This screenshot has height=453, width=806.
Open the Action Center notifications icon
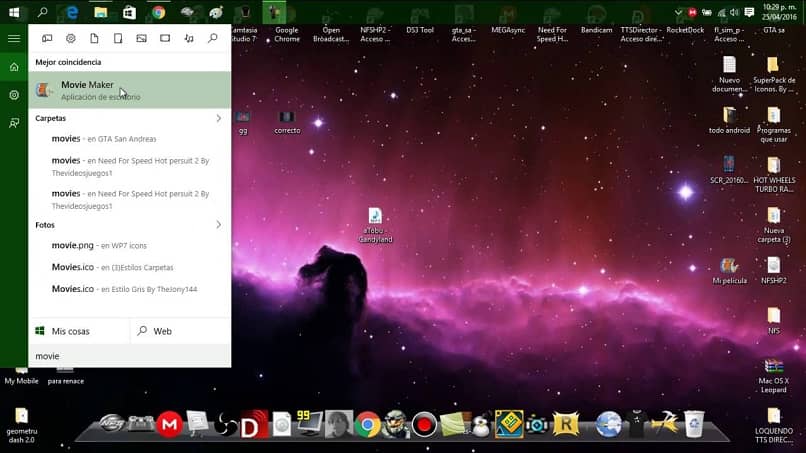point(749,12)
